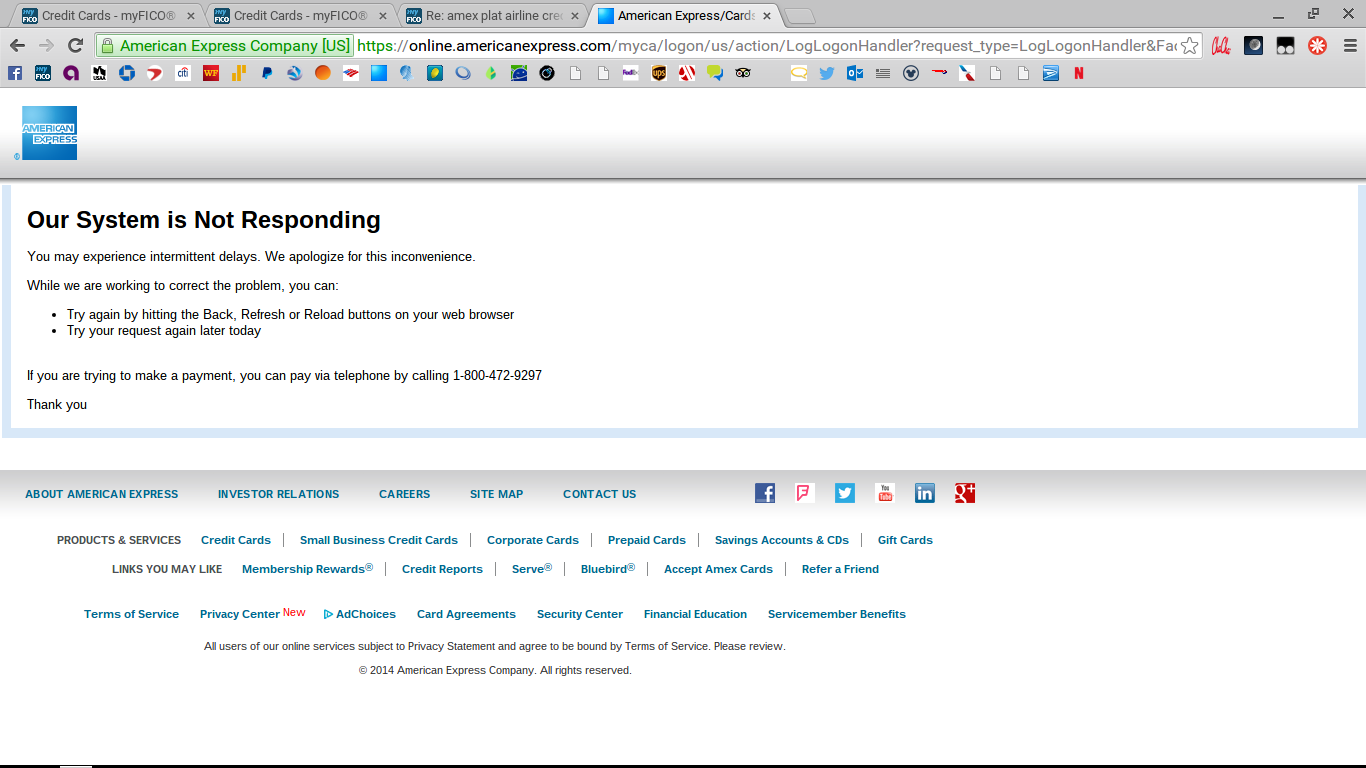Open the Corporate Cards link
Viewport: 1366px width, 768px height.
(533, 540)
